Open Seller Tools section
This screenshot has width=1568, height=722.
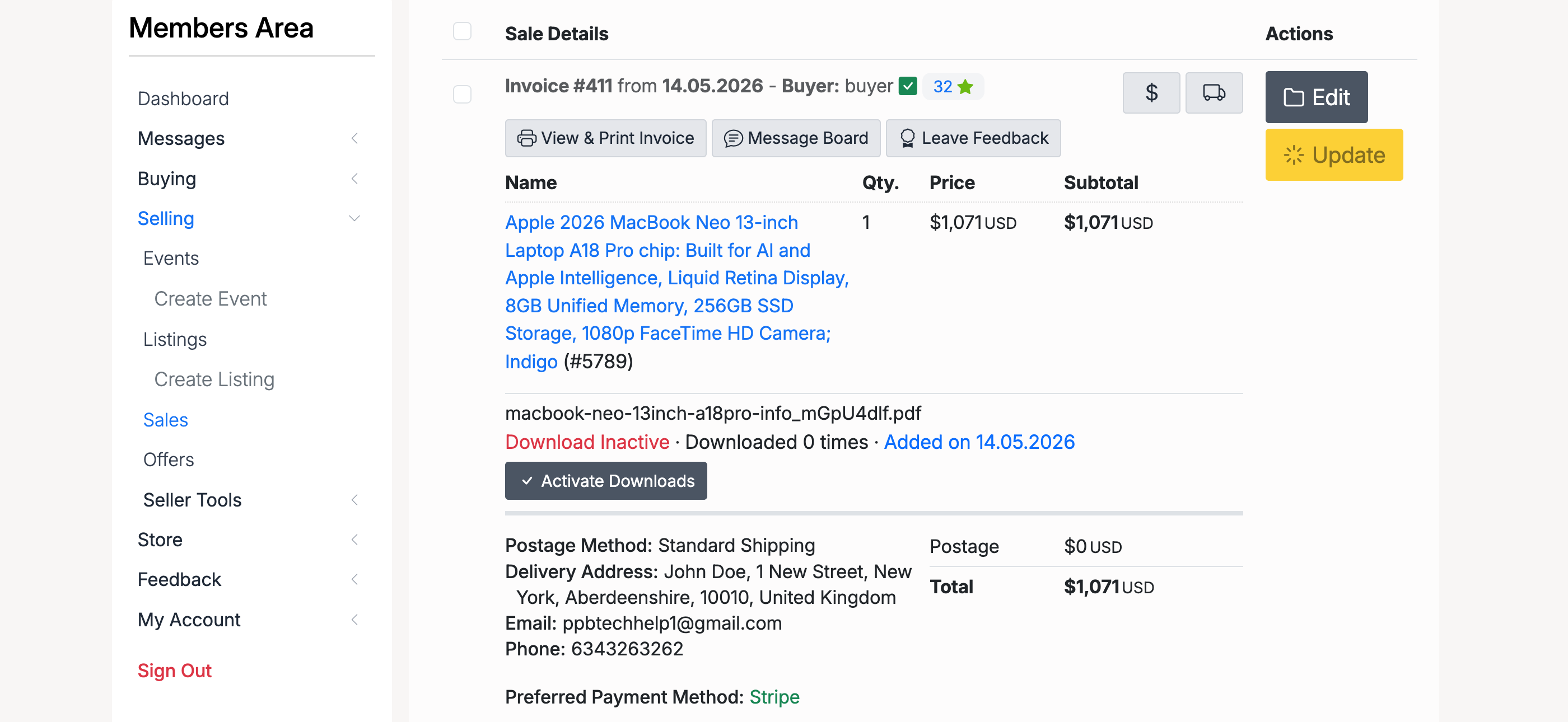192,499
